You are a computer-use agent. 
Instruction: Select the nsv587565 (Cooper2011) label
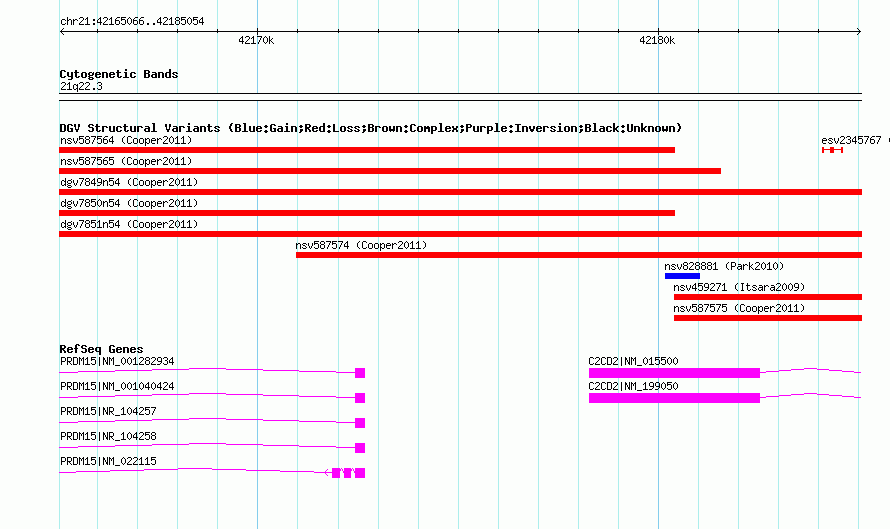coord(126,161)
